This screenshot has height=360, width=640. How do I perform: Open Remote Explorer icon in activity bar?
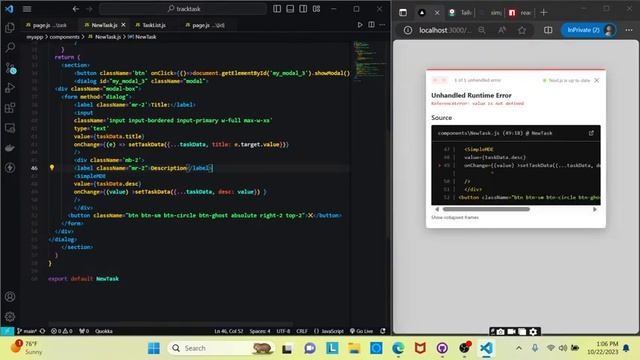tap(10, 128)
